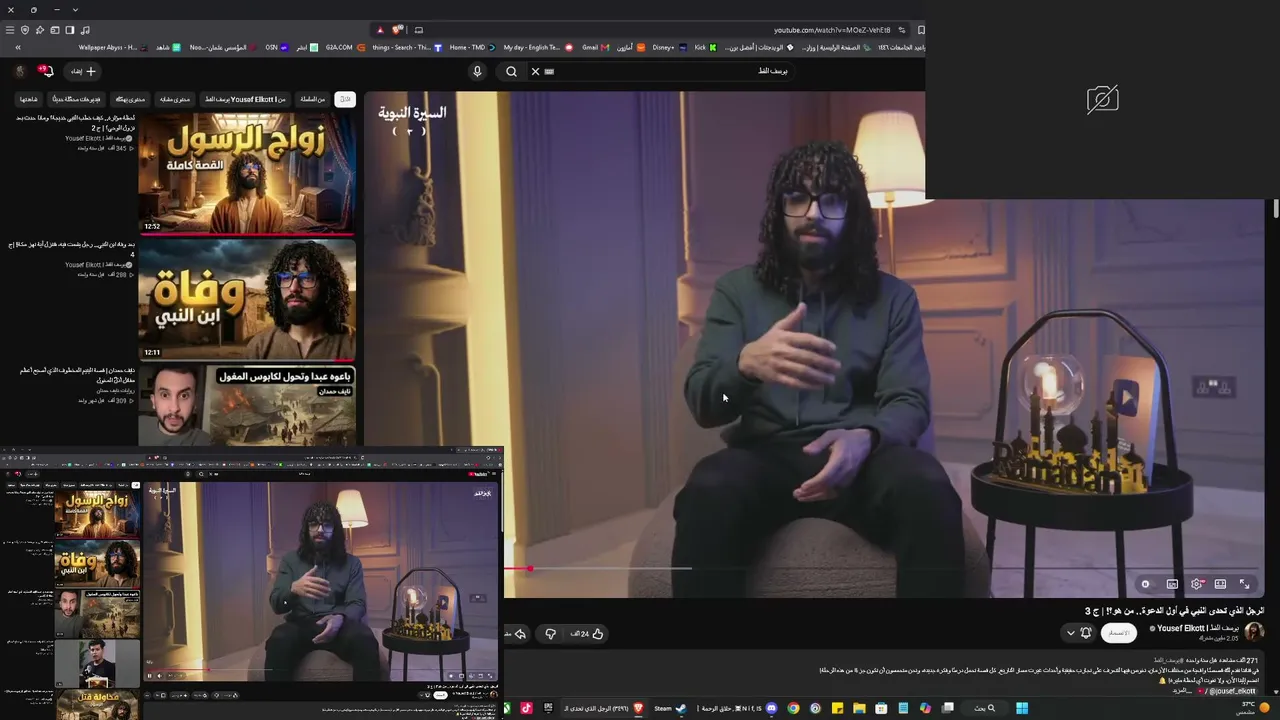Screen dimensions: 1280x720
Task: Open the Brave main menu hamburger
Action: point(10,30)
